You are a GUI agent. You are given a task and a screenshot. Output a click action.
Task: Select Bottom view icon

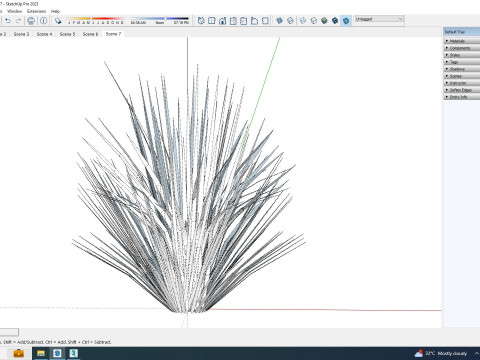point(265,21)
